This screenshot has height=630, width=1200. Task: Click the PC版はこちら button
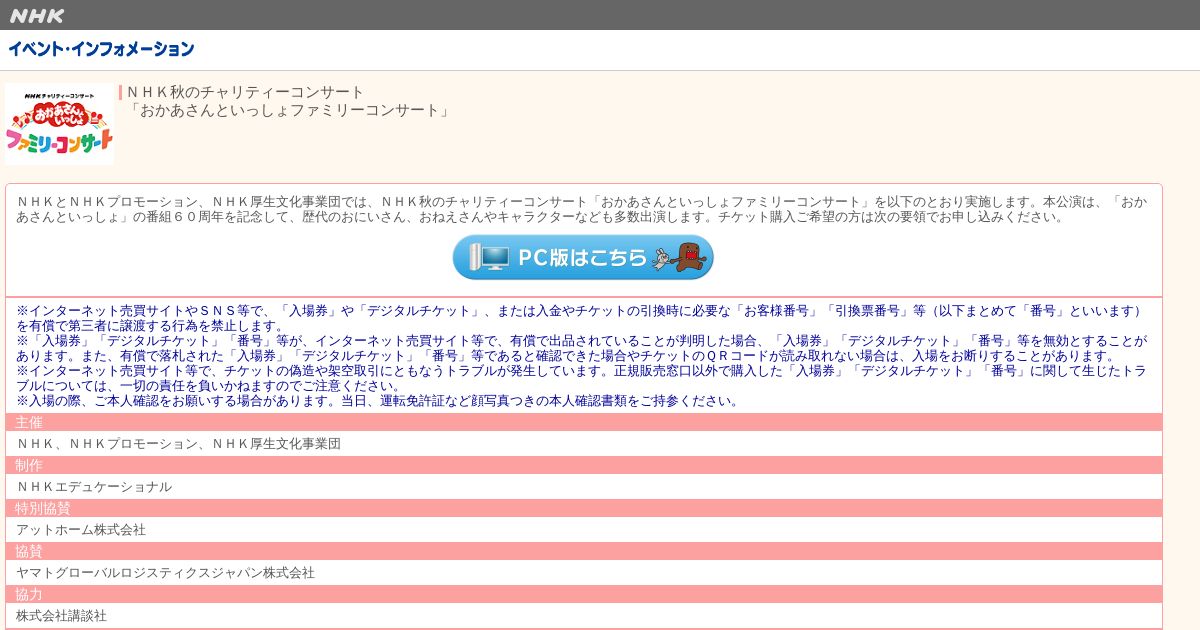pyautogui.click(x=583, y=257)
